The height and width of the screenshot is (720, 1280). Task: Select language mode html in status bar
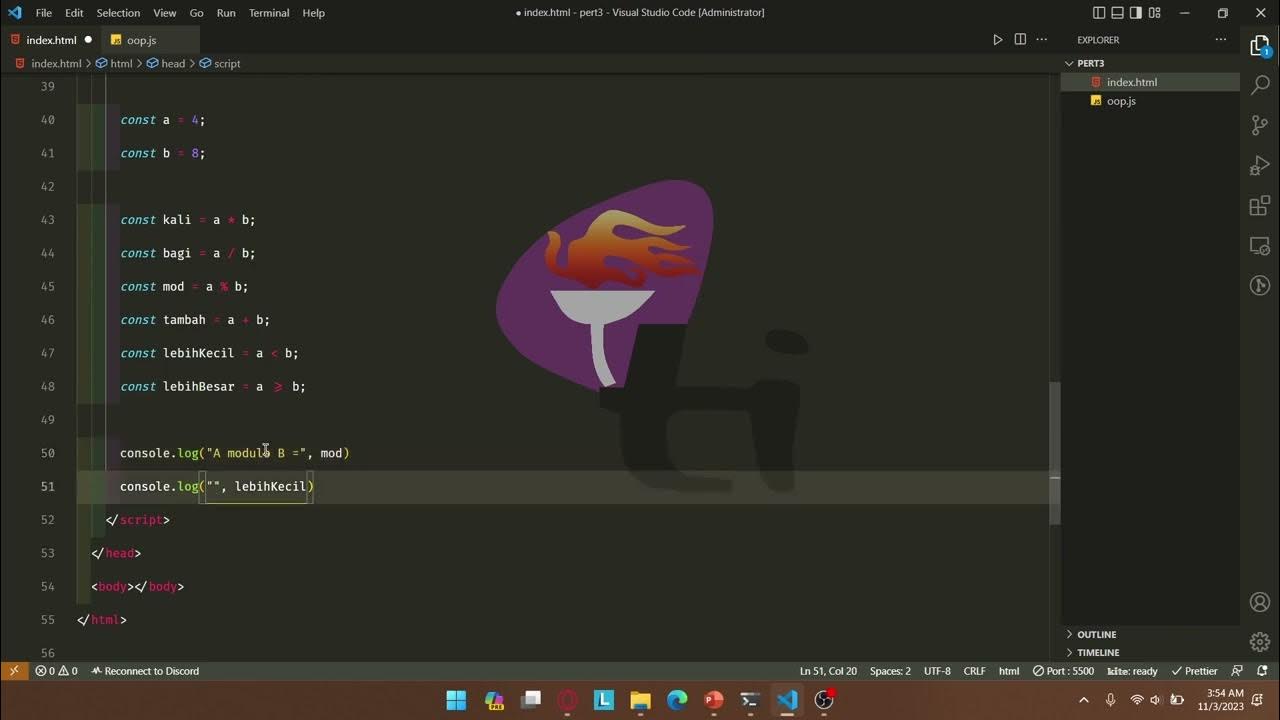tap(1009, 671)
